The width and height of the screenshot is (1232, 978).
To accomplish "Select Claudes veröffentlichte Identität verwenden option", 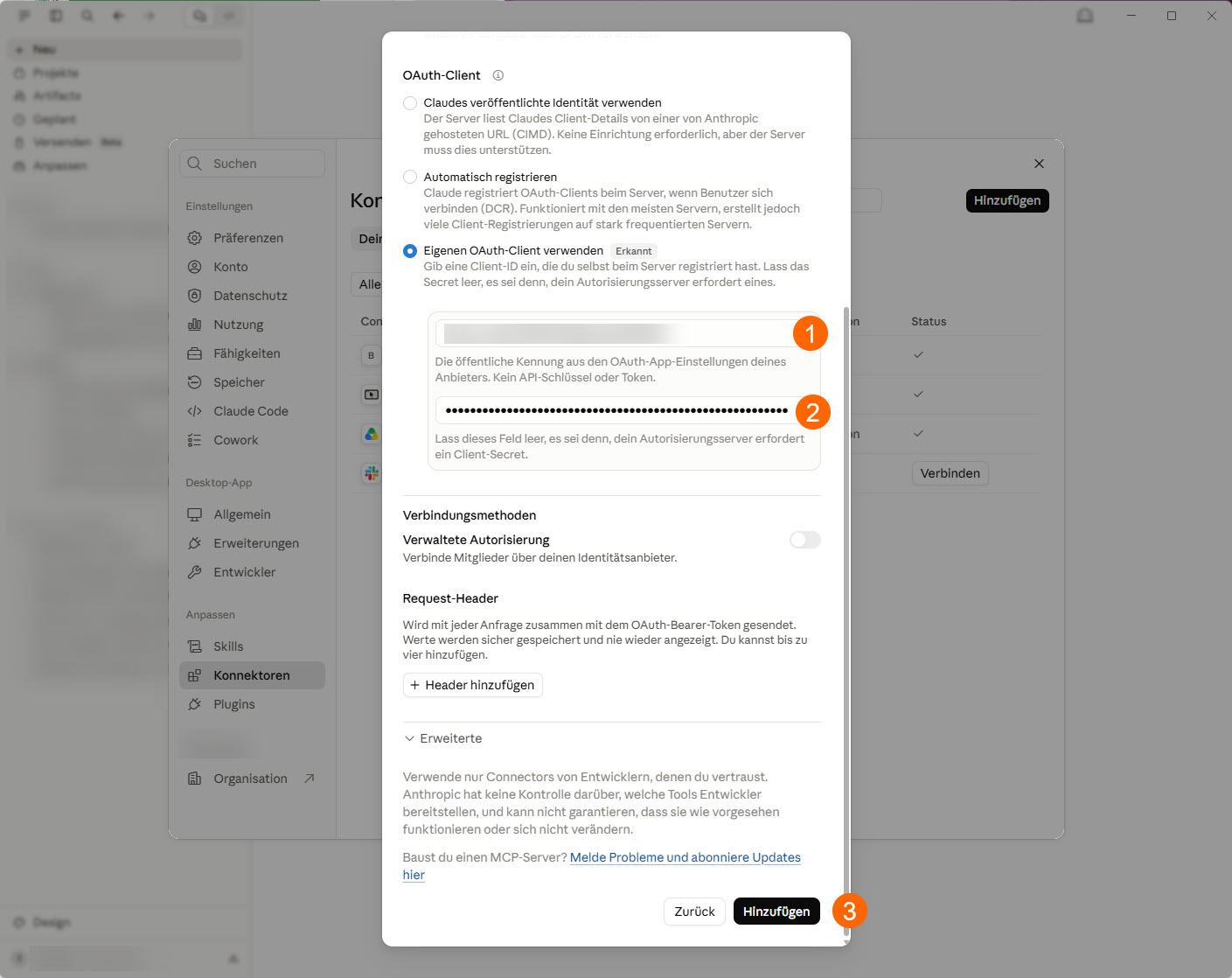I will pyautogui.click(x=409, y=103).
